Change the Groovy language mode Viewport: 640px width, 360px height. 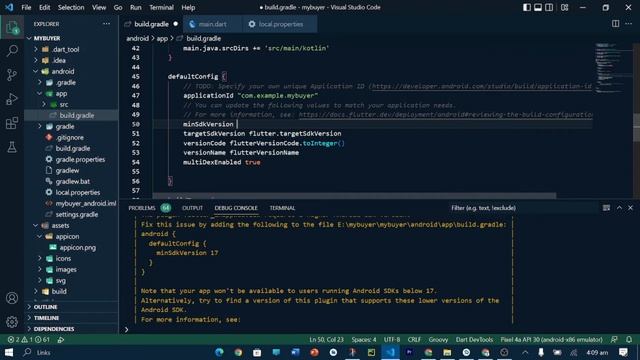(438, 340)
